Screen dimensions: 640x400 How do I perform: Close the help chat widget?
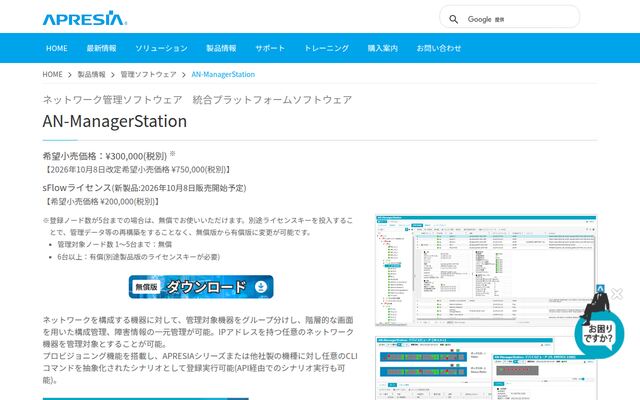pyautogui.click(x=617, y=293)
